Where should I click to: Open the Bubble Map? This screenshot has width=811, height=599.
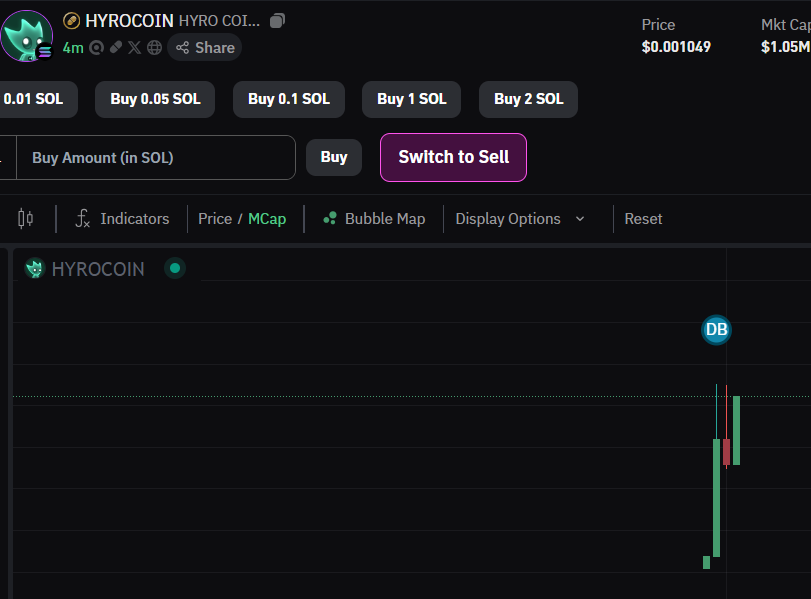[374, 219]
